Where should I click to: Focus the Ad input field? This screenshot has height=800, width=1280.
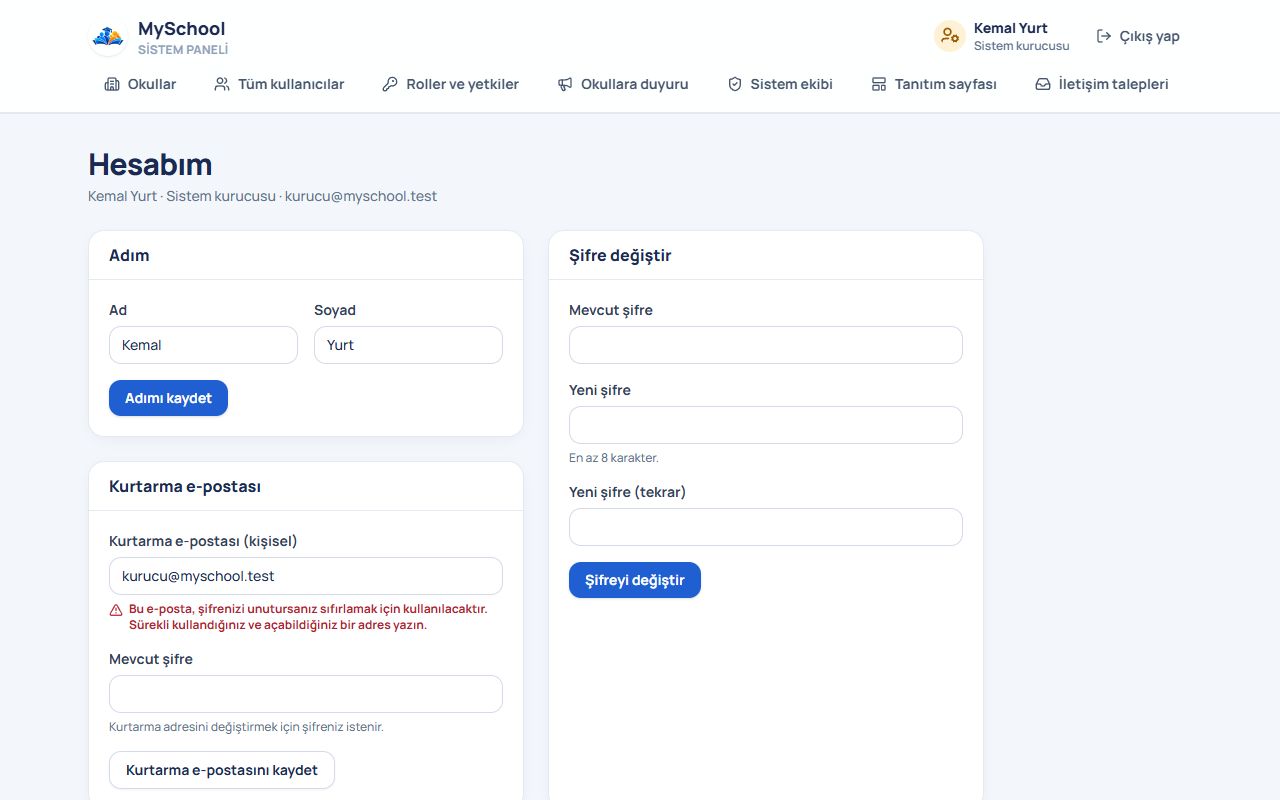tap(203, 345)
